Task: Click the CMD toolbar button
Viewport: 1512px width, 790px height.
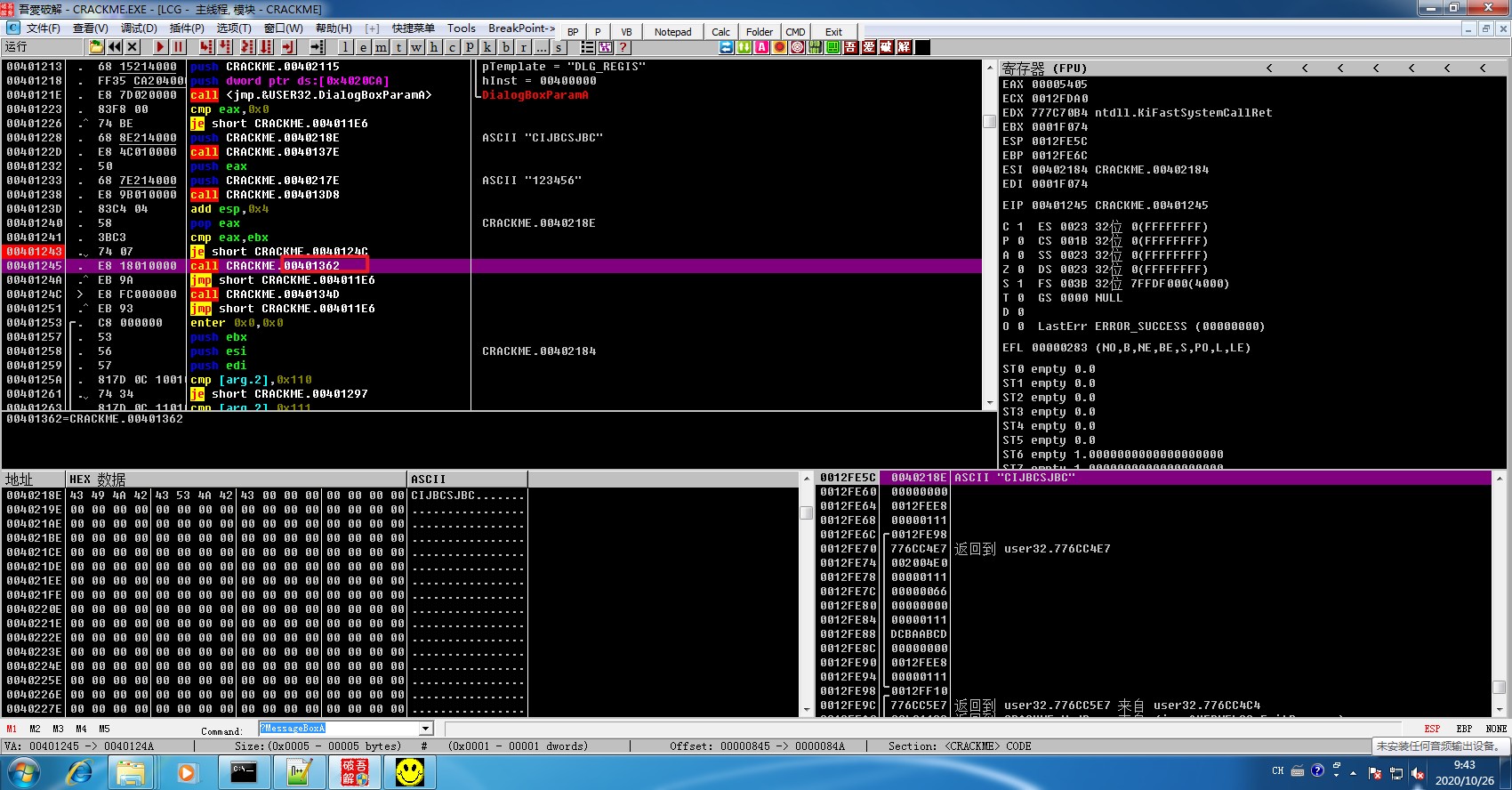Action: coord(795,32)
